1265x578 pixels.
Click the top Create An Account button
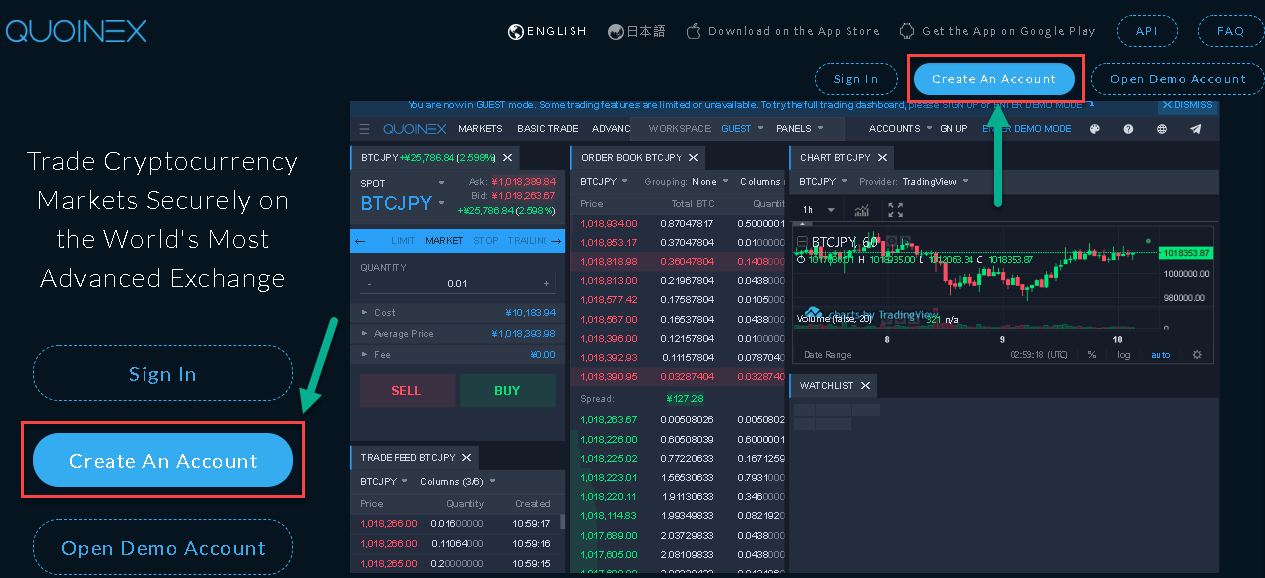pos(994,79)
